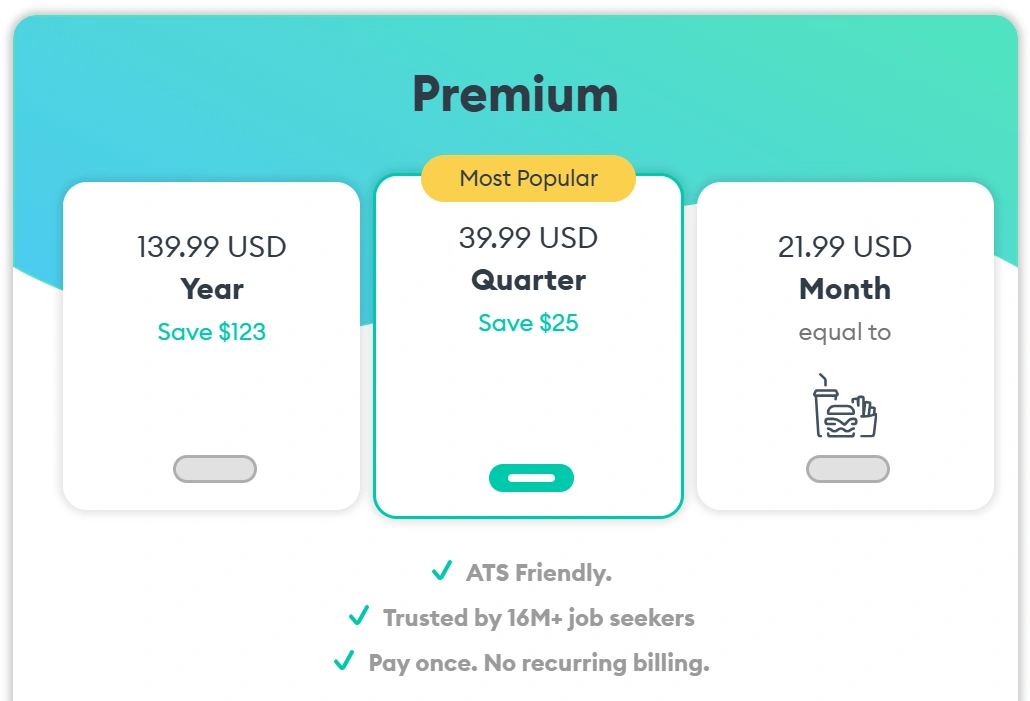Select the Year plan radio pill
1030x701 pixels.
coord(215,469)
